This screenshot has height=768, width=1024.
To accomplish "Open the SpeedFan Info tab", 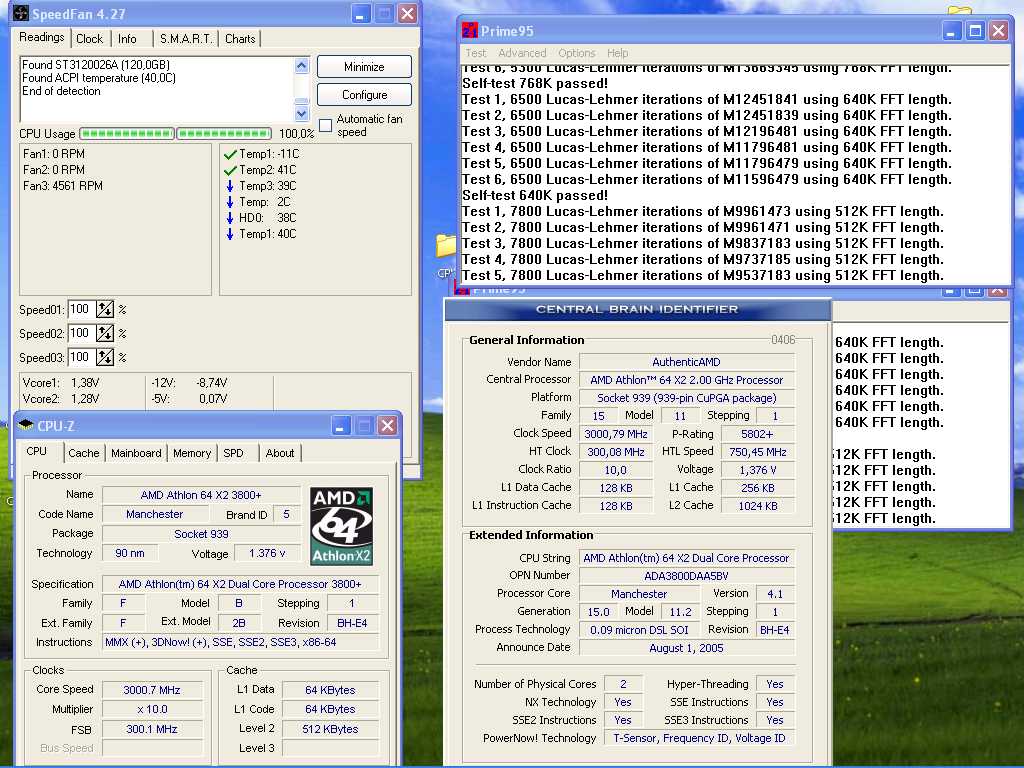I will [x=127, y=39].
